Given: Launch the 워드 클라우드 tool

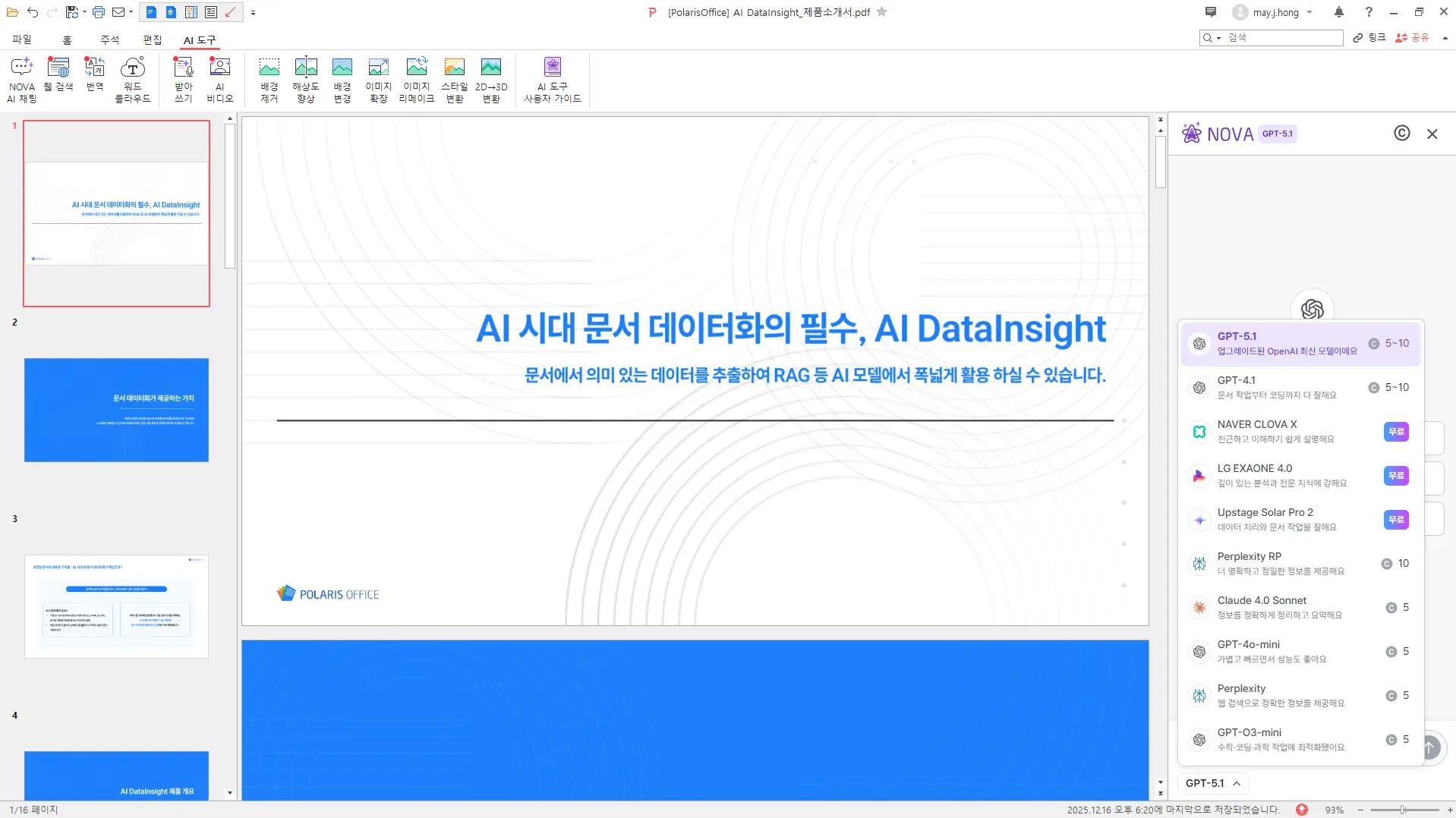Looking at the screenshot, I should (133, 79).
